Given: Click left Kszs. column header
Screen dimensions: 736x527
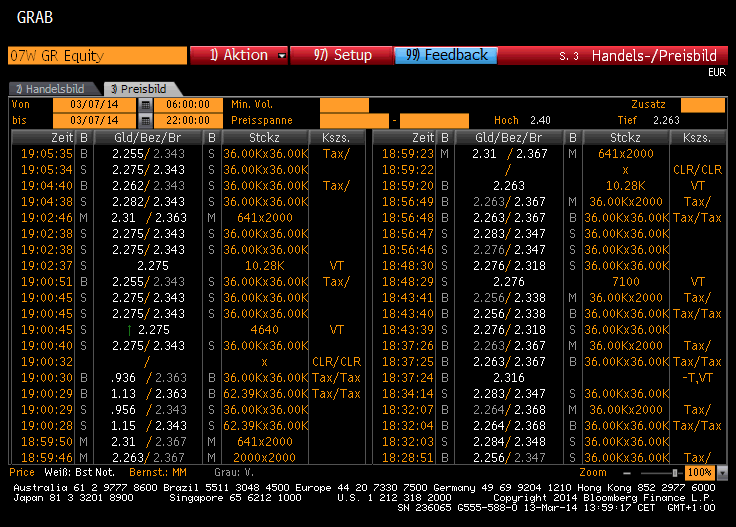Looking at the screenshot, I should coord(336,138).
